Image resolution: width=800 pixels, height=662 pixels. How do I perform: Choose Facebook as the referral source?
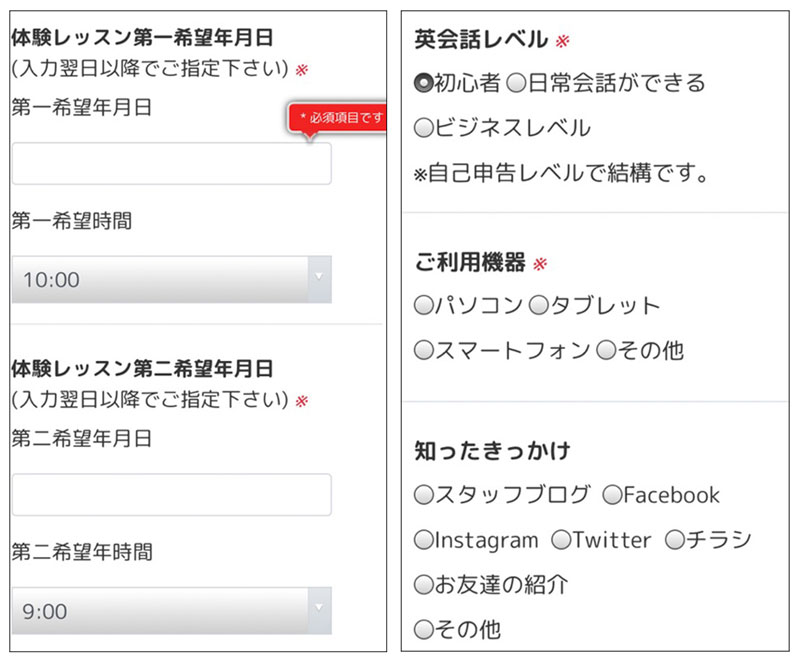click(x=612, y=495)
